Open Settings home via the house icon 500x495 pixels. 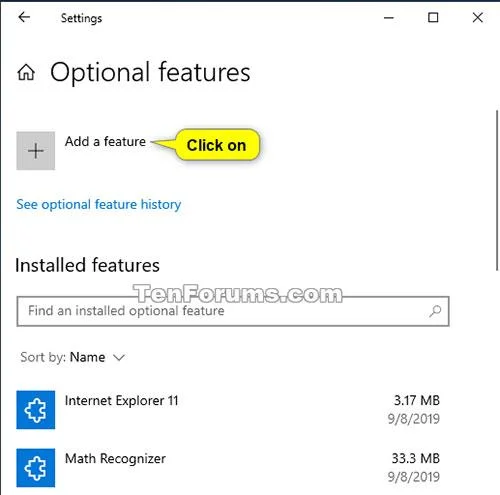click(26, 72)
